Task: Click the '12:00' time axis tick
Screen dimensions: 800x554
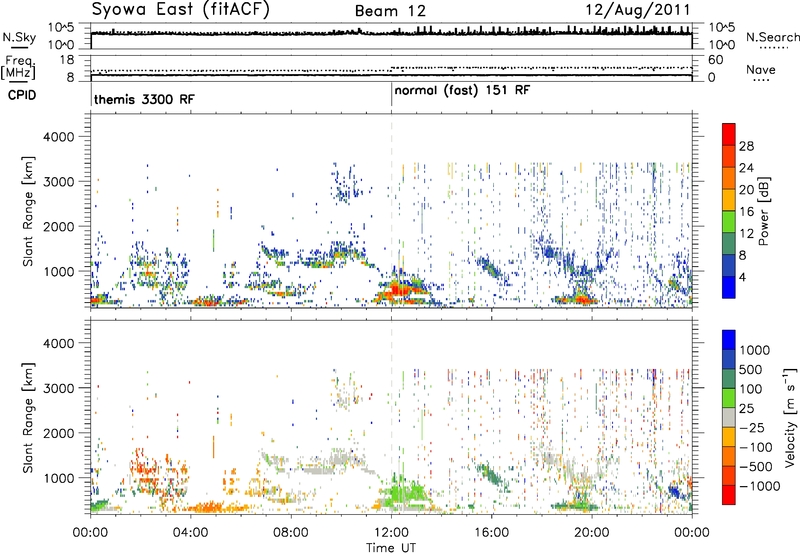Action: (x=391, y=533)
